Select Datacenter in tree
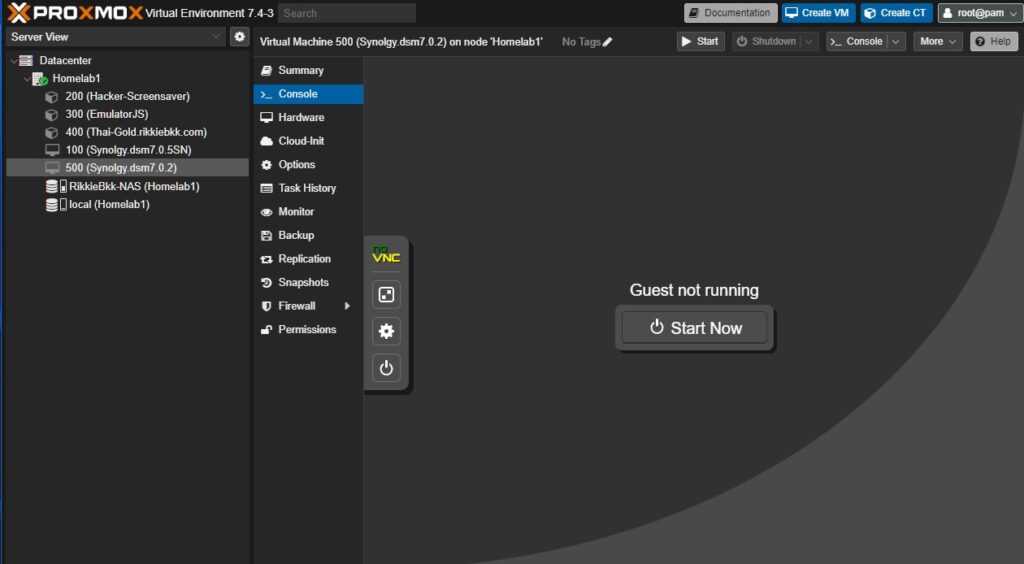 click(127, 60)
